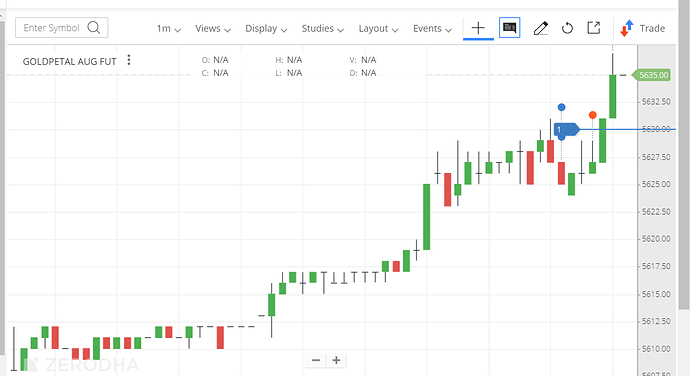Click the 5630.00 price axis label
690x376 pixels.
(x=656, y=129)
